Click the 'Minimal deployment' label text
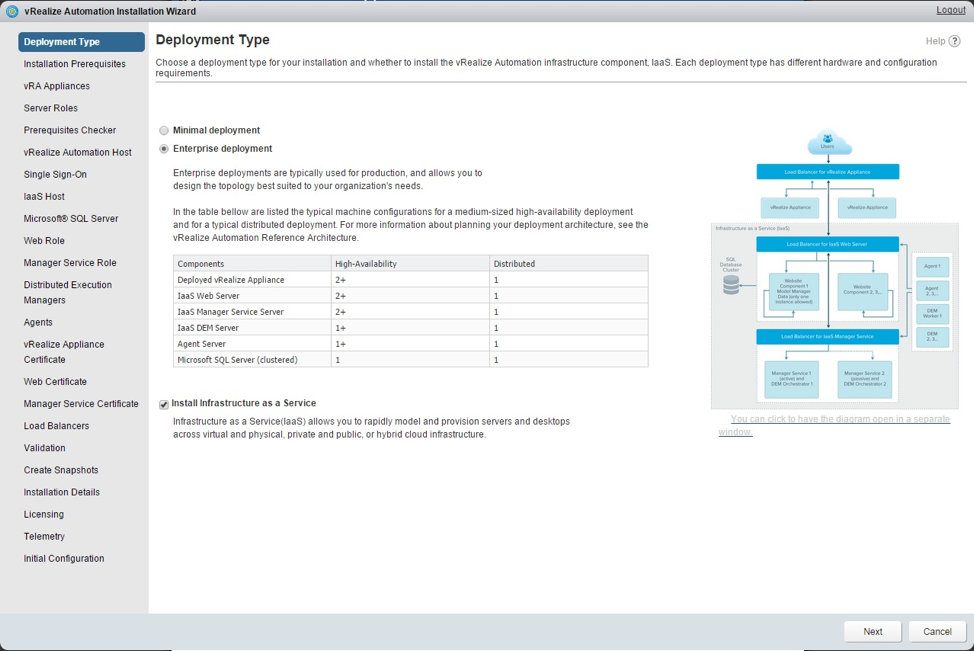 point(216,130)
